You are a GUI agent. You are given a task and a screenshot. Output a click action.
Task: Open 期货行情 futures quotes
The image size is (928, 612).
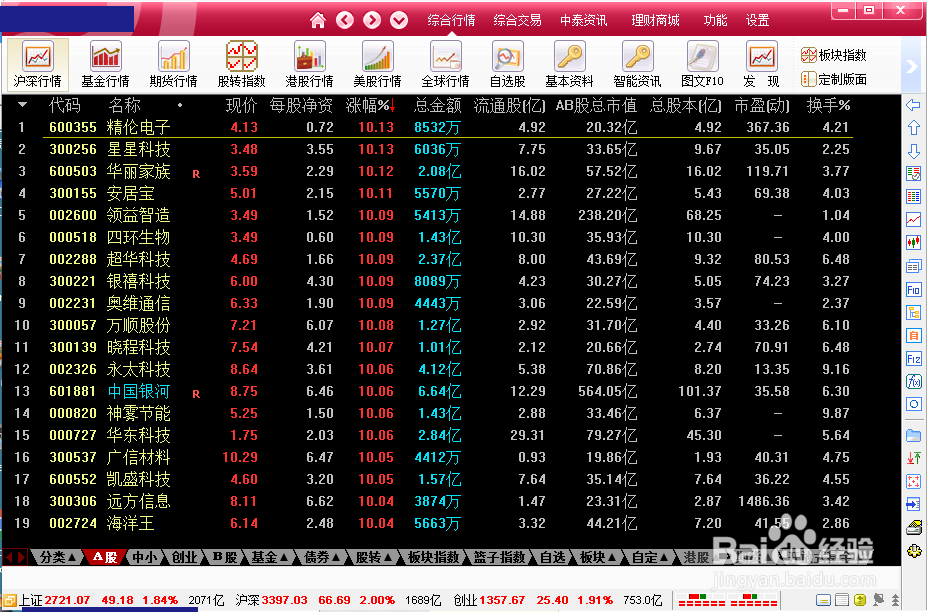click(173, 65)
